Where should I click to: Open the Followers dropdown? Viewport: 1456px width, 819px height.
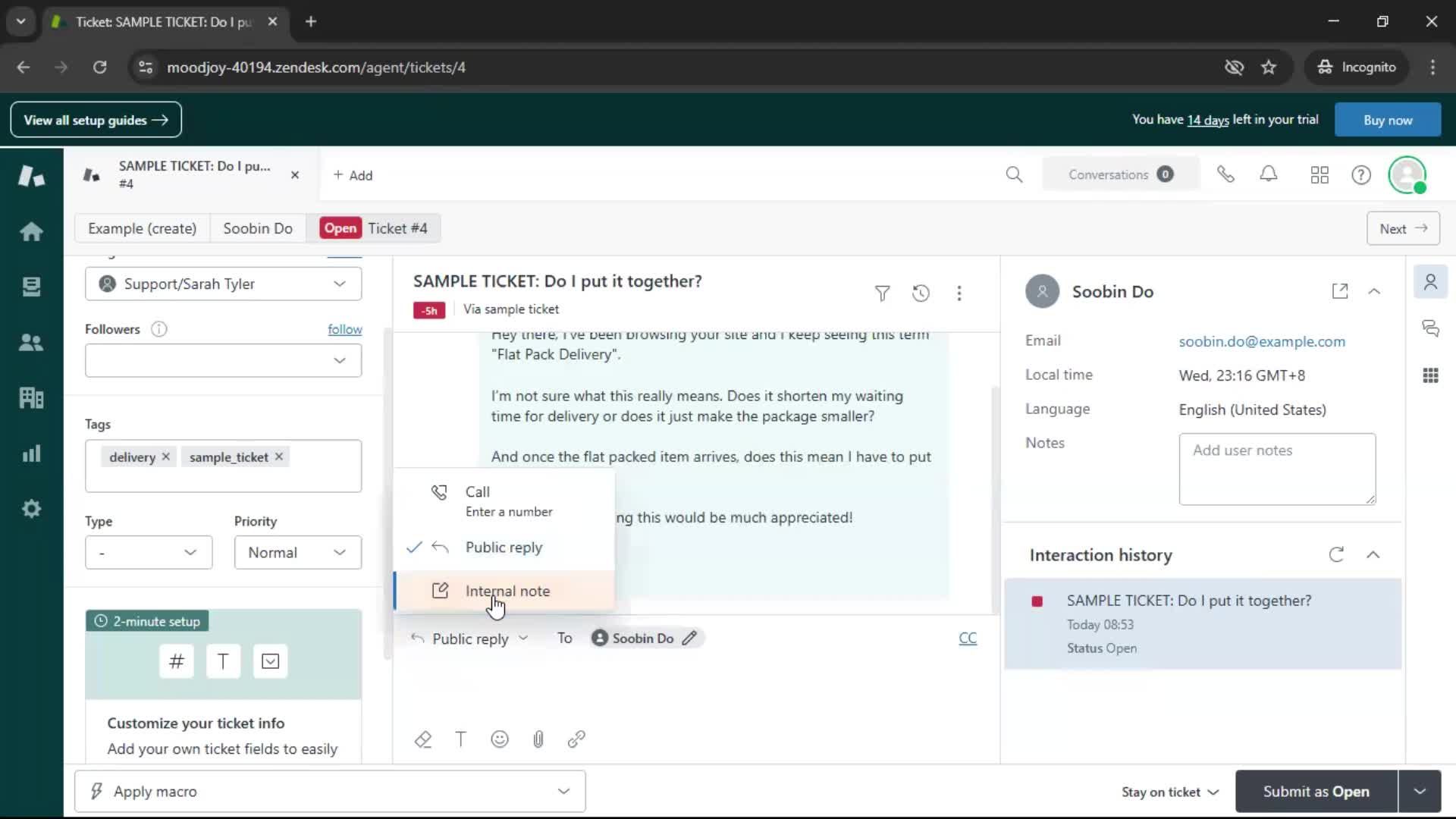coord(223,360)
